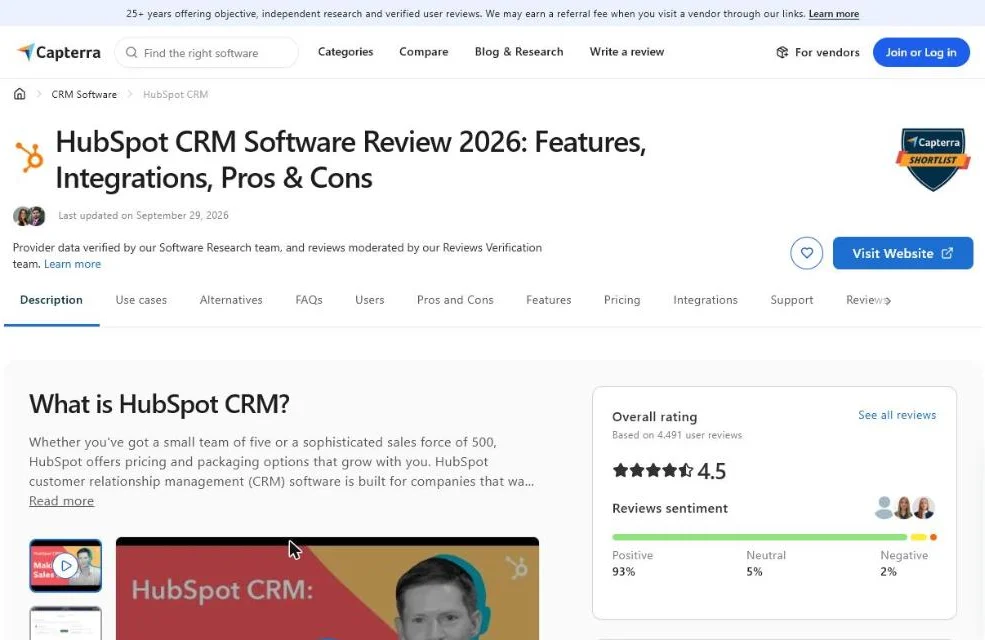Click the For vendors box icon

click(782, 52)
